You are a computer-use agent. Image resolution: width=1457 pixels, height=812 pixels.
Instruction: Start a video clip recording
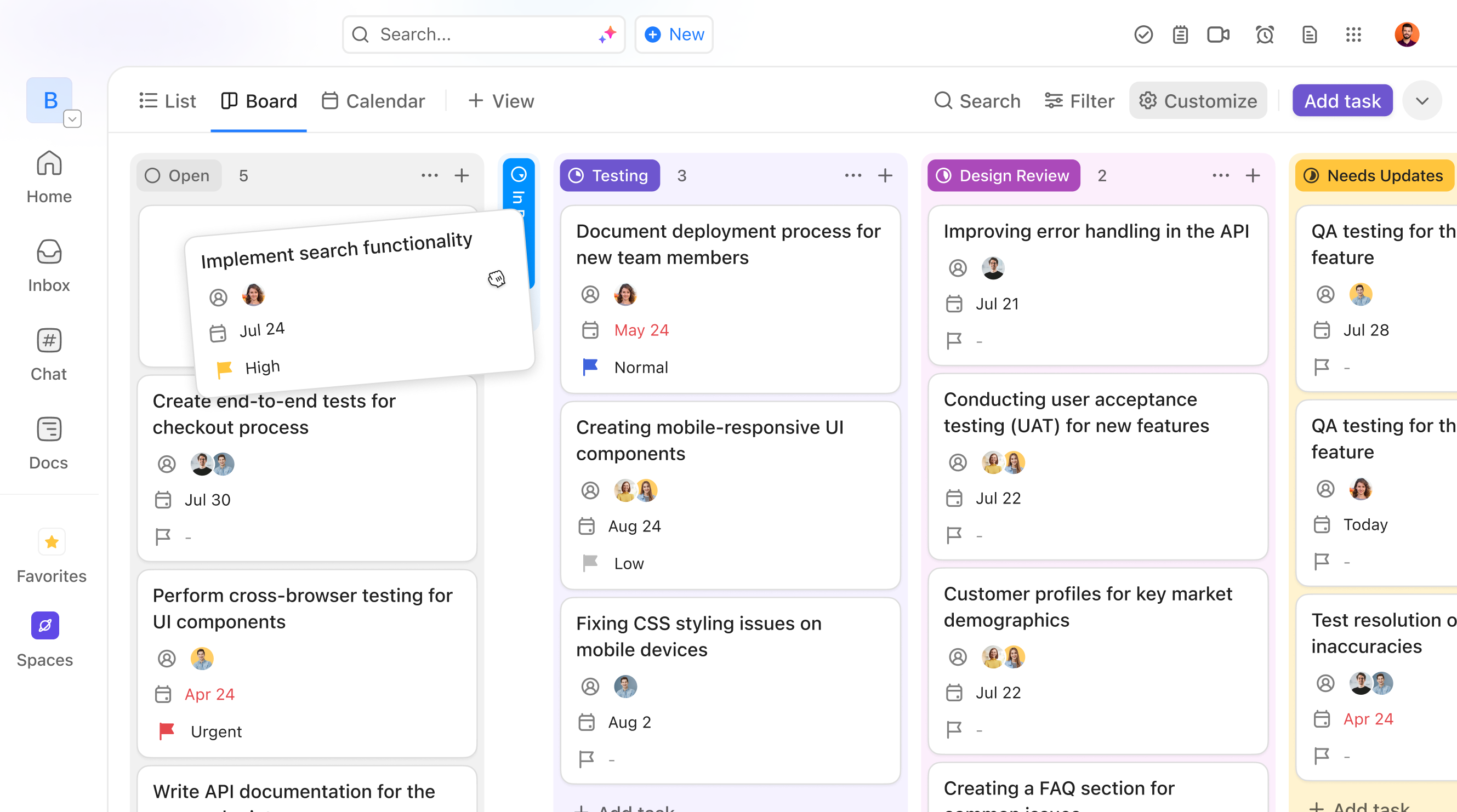[1219, 35]
